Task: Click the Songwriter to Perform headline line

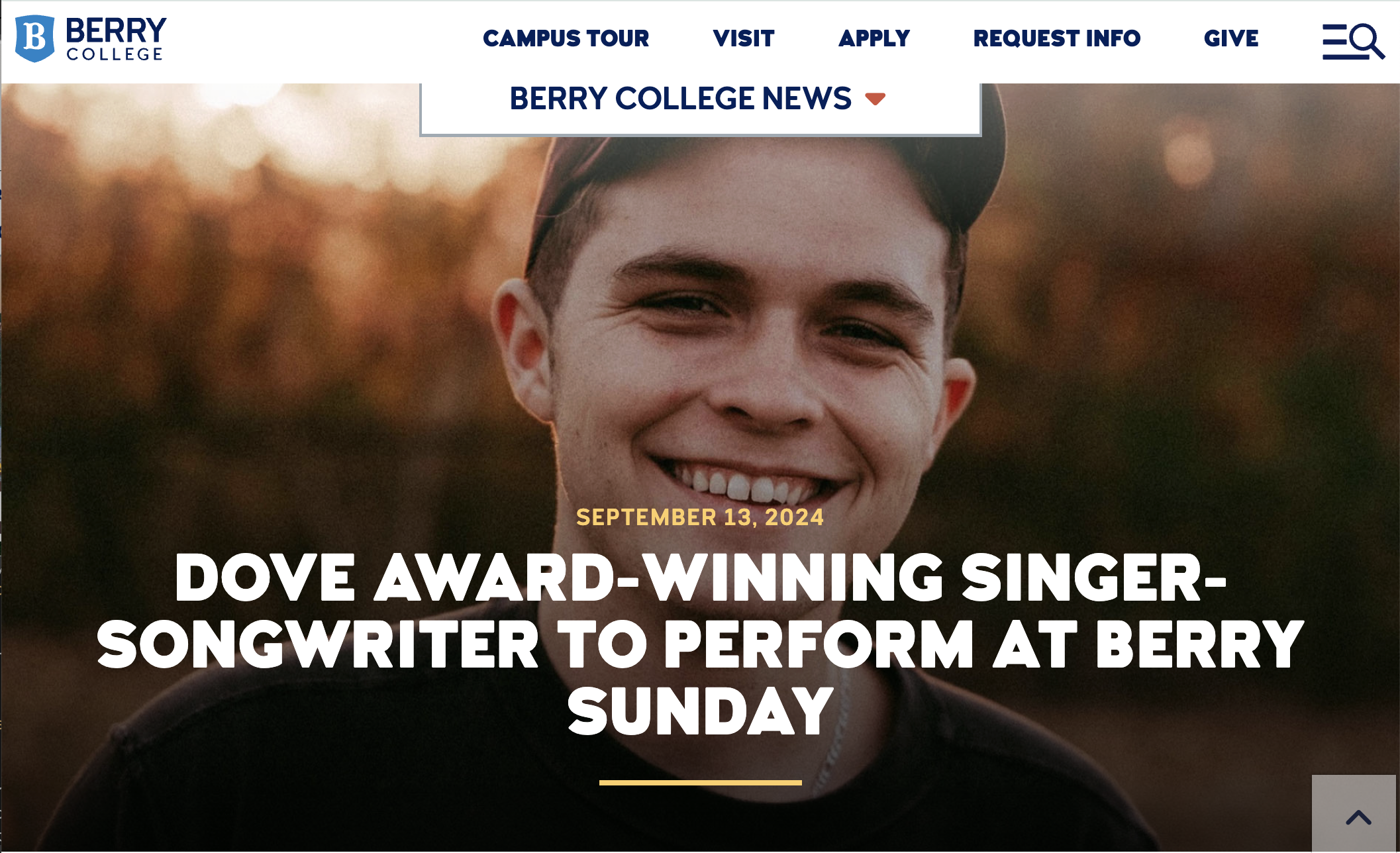Action: coord(699,644)
